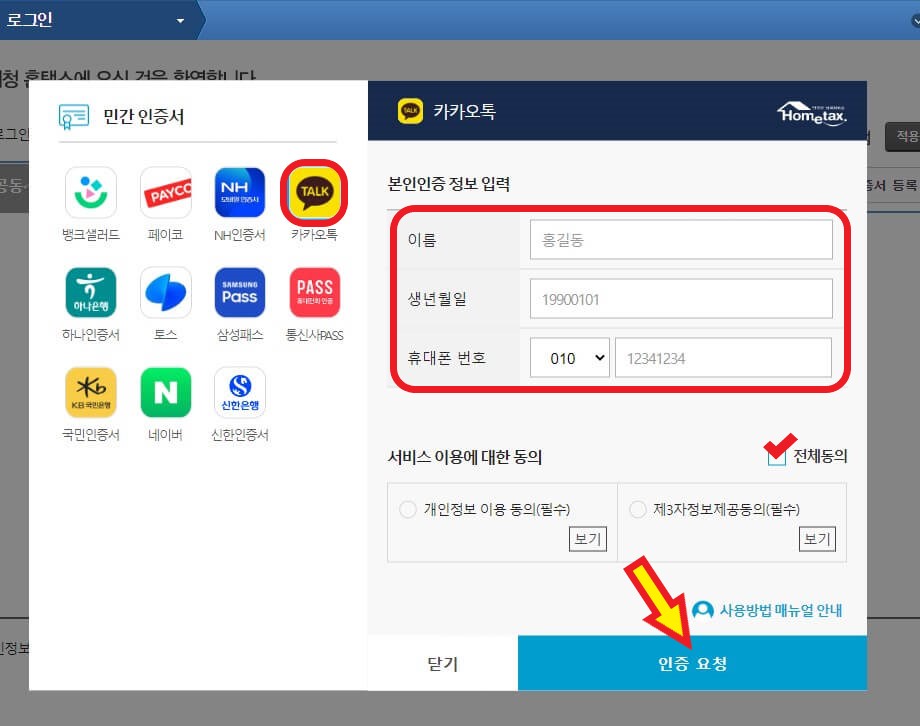Image resolution: width=920 pixels, height=726 pixels.
Task: Select the 하나인증서 bank icon
Action: pyautogui.click(x=91, y=292)
